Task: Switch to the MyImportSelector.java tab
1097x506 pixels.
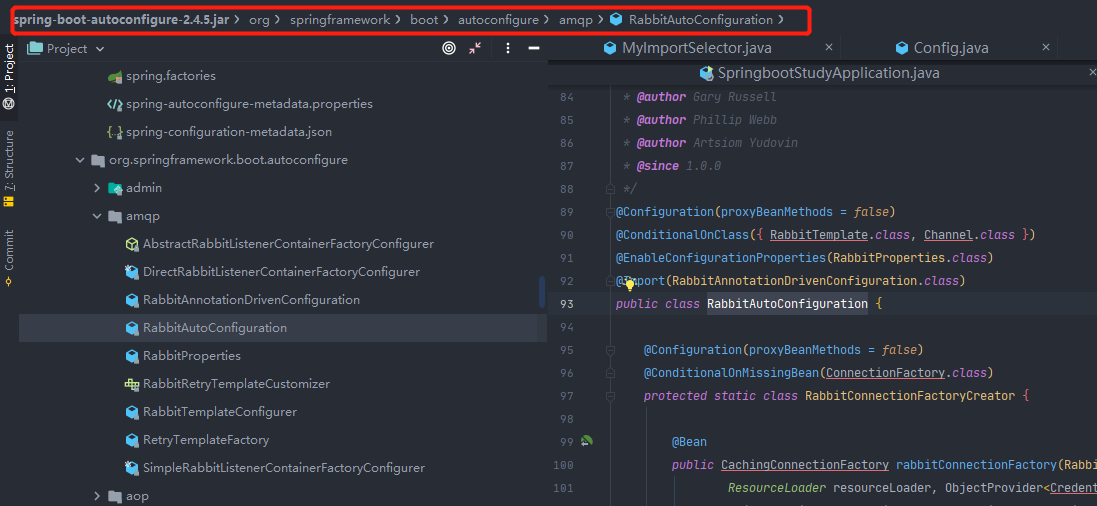Action: click(696, 48)
